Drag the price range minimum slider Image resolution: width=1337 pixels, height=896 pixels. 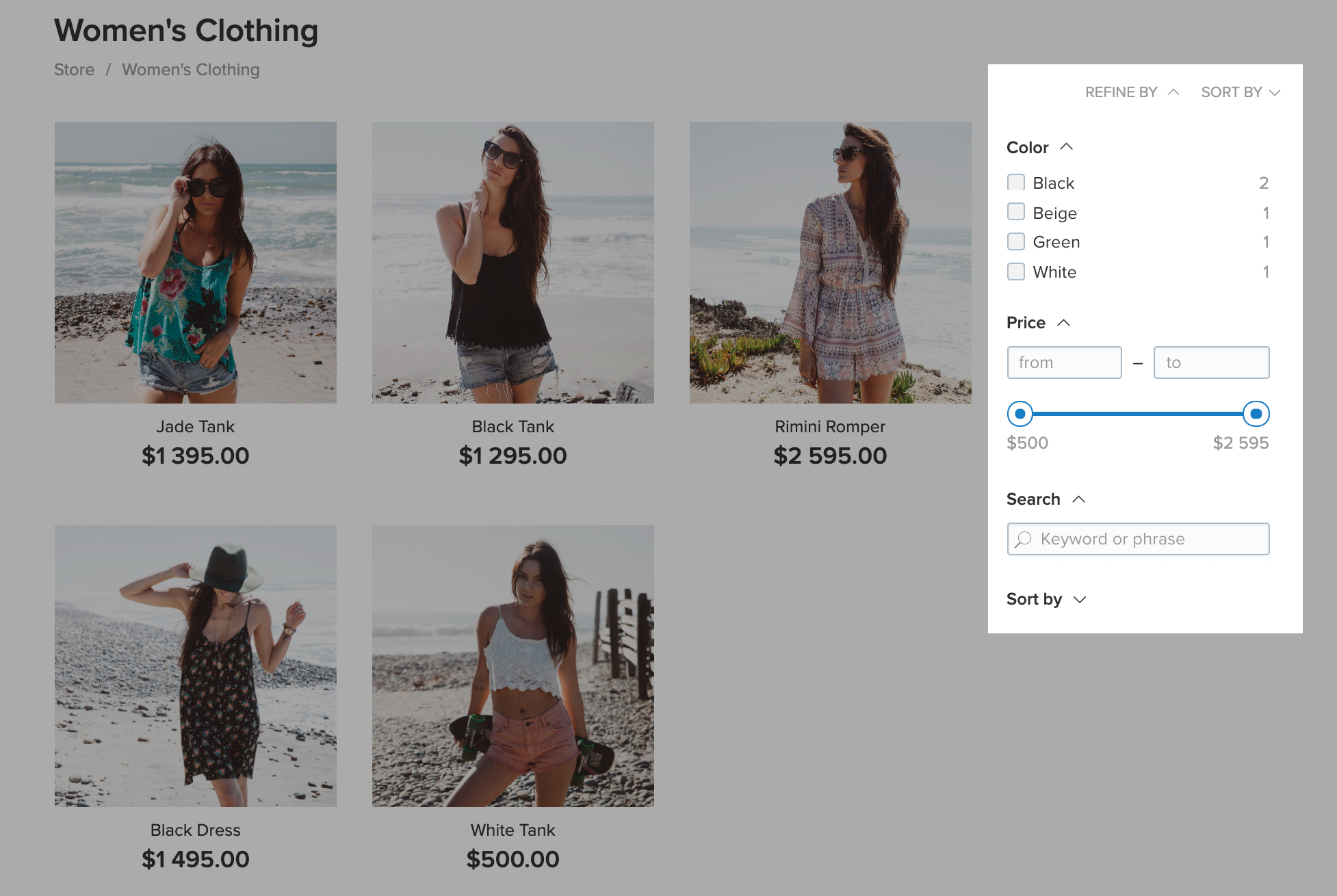(x=1020, y=413)
